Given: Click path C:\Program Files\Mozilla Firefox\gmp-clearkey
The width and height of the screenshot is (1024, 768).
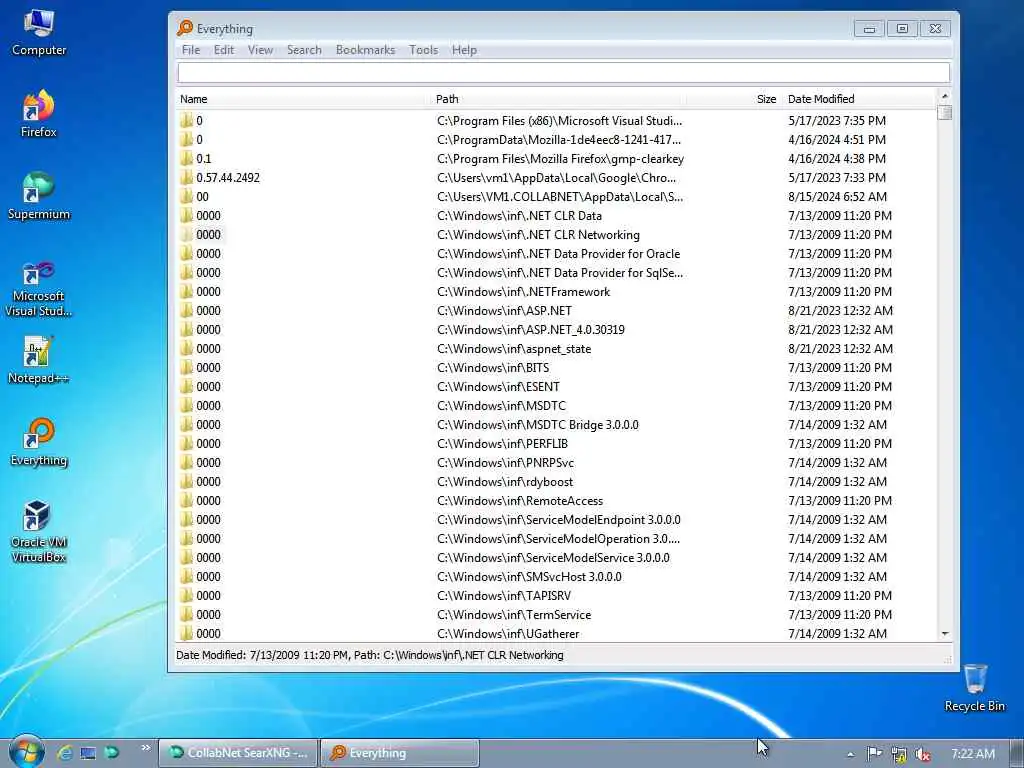Looking at the screenshot, I should click(560, 159).
